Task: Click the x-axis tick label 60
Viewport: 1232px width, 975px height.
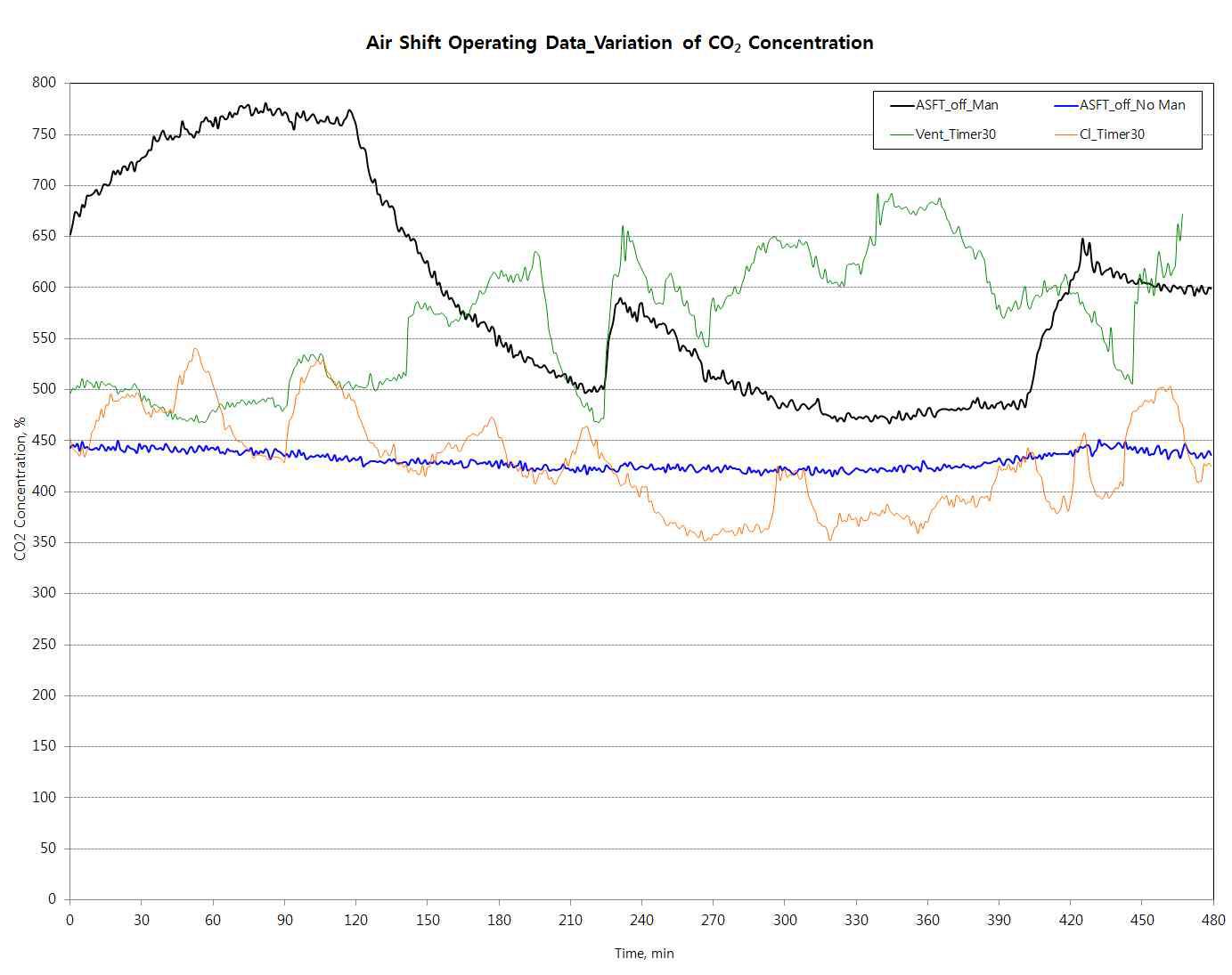Action: click(x=213, y=920)
